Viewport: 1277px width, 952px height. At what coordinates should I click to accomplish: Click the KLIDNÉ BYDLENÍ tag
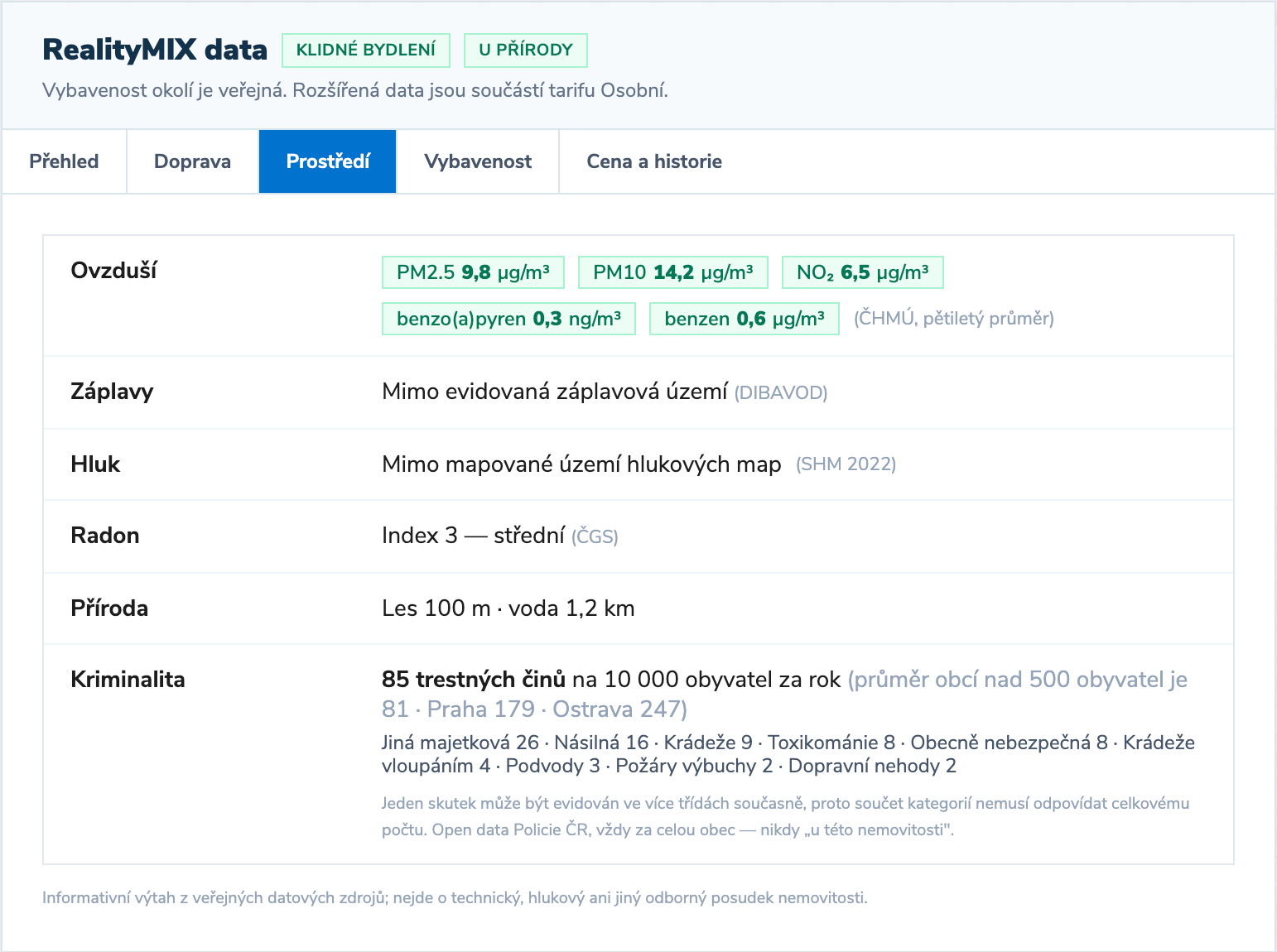click(366, 50)
